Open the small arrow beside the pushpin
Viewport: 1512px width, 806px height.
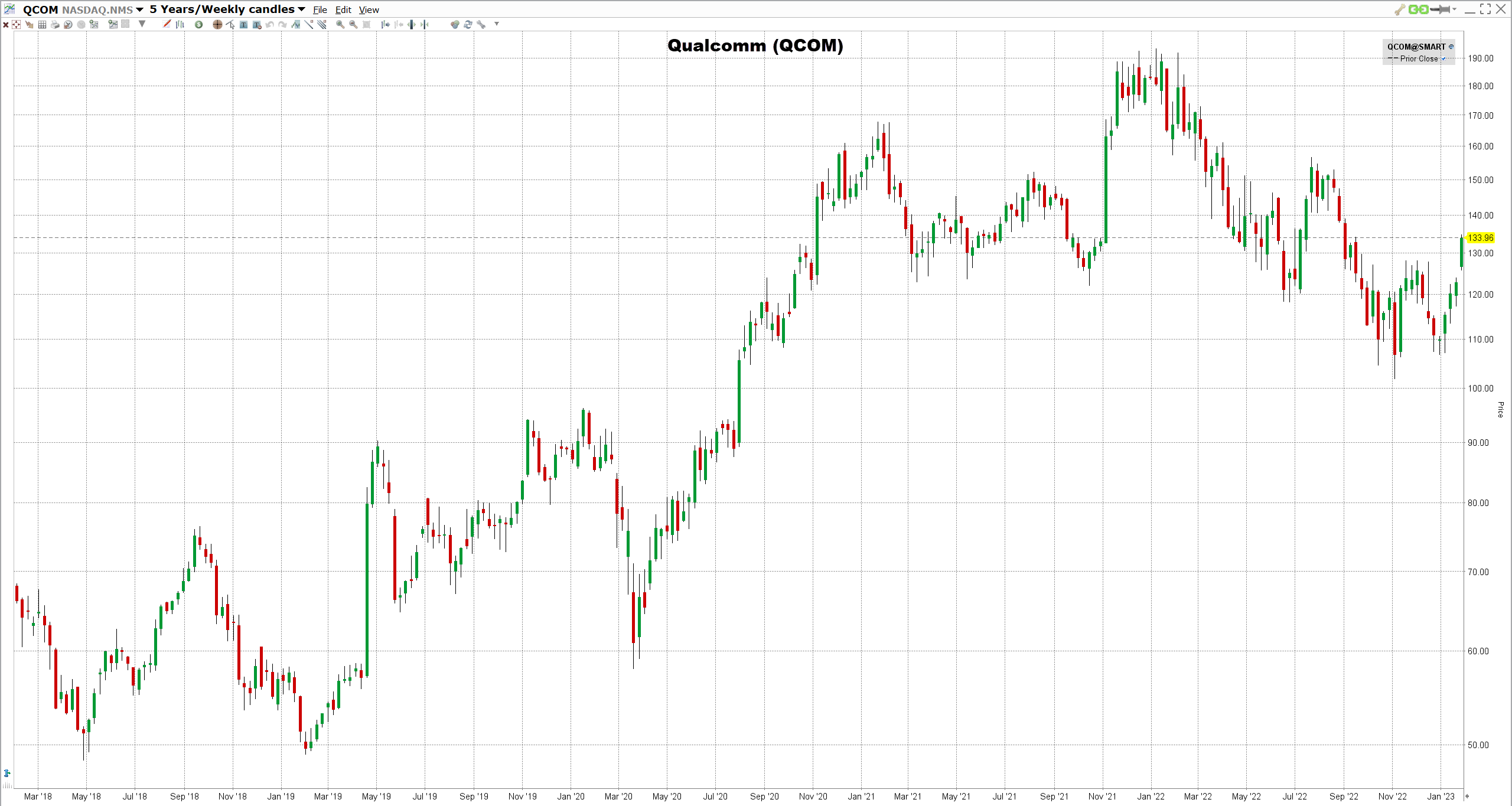[1455, 9]
